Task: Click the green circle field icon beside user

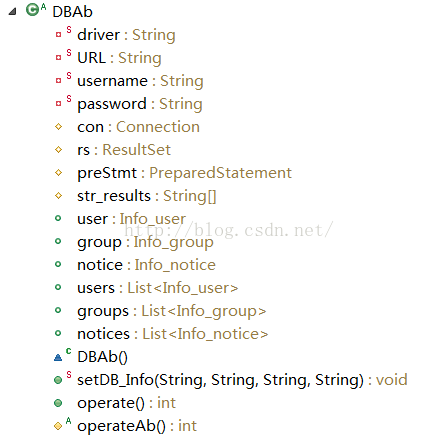Action: [58, 219]
